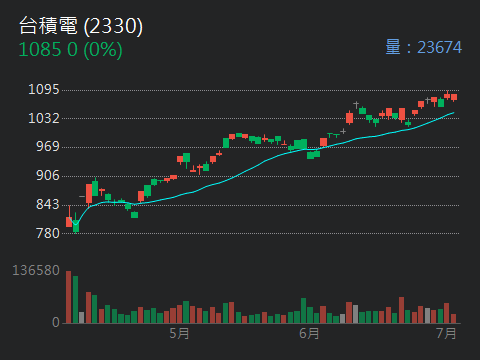Click the zero label on volume axis
Viewport: 480px width, 360px height.
pos(56,322)
